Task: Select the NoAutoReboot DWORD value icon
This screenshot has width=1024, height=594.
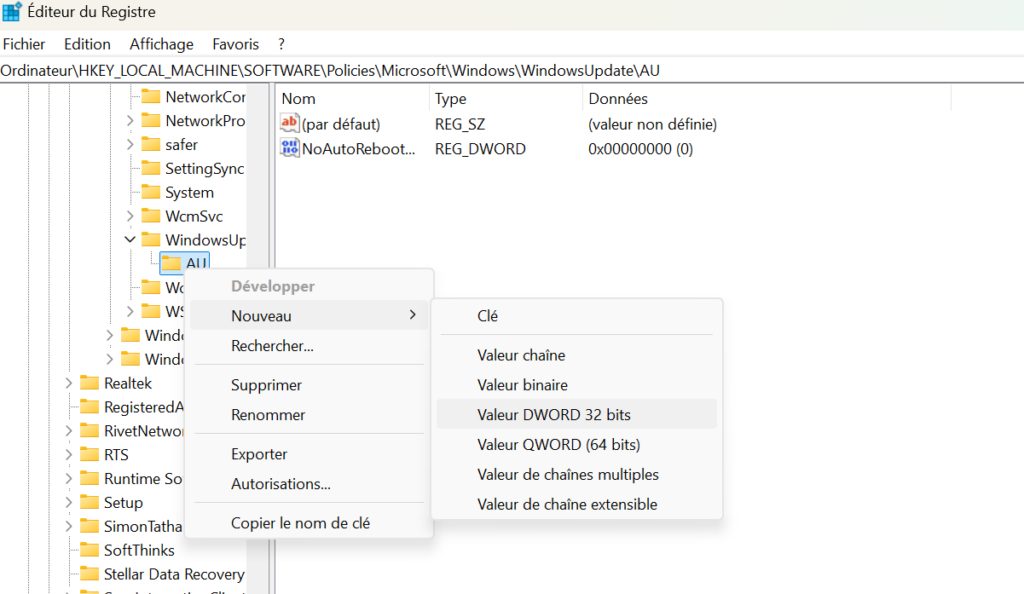Action: 289,148
